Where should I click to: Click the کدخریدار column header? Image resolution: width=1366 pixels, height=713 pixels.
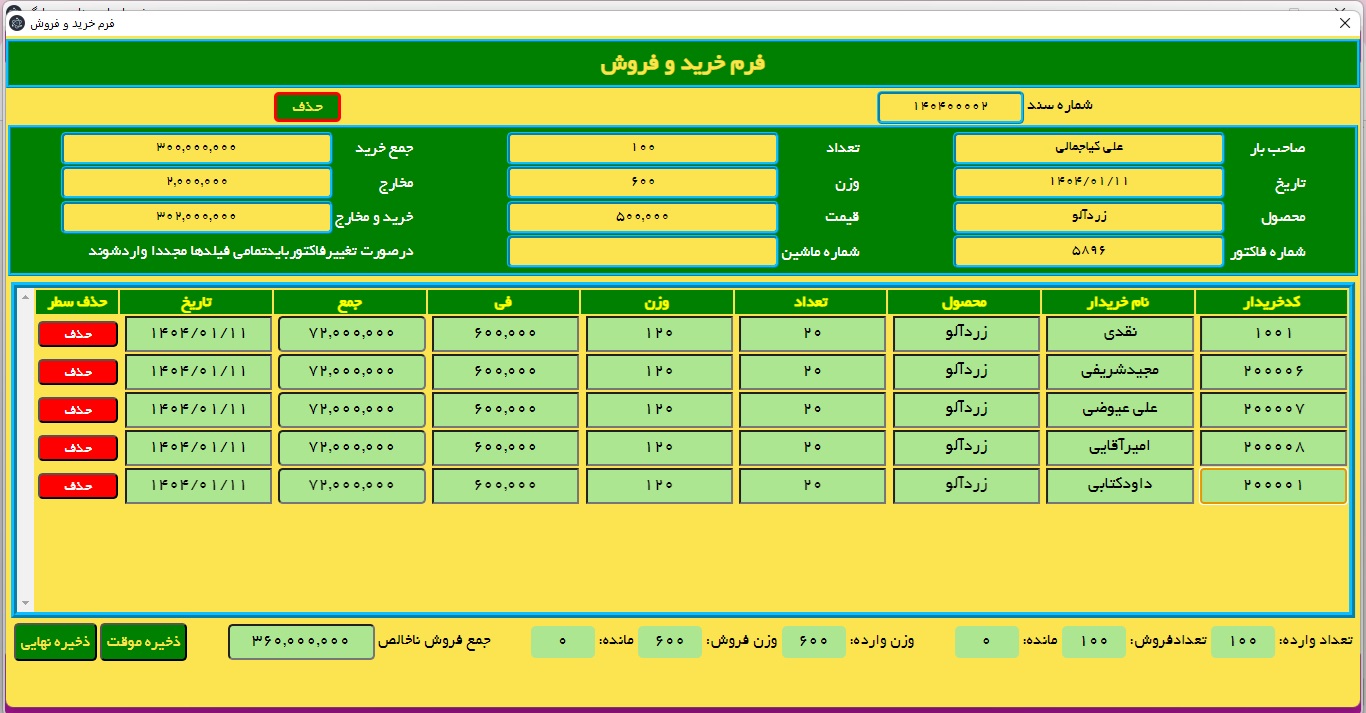[x=1272, y=302]
